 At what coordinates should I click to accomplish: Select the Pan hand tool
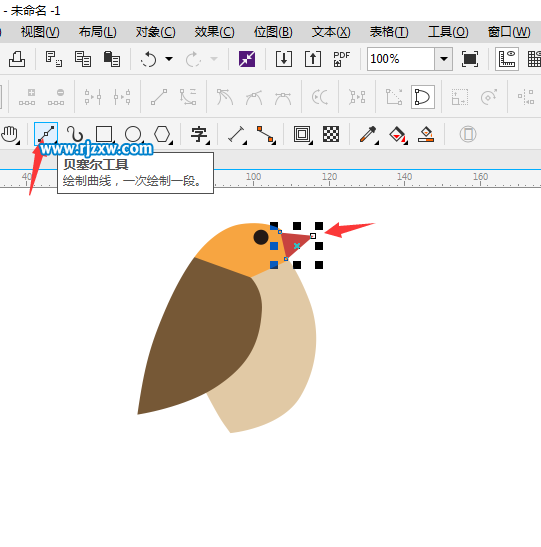[10, 134]
